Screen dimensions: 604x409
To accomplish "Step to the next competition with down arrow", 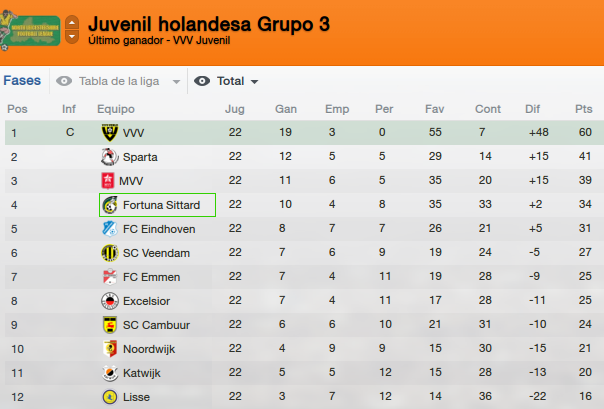I will click(x=72, y=37).
